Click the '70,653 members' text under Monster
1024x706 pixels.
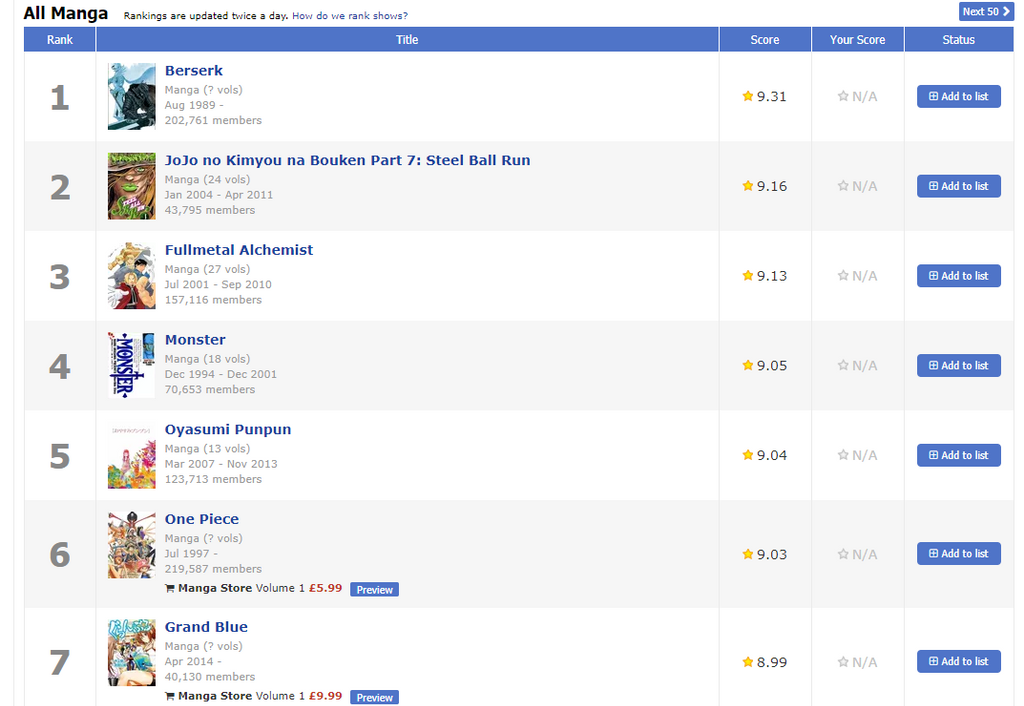(x=210, y=389)
